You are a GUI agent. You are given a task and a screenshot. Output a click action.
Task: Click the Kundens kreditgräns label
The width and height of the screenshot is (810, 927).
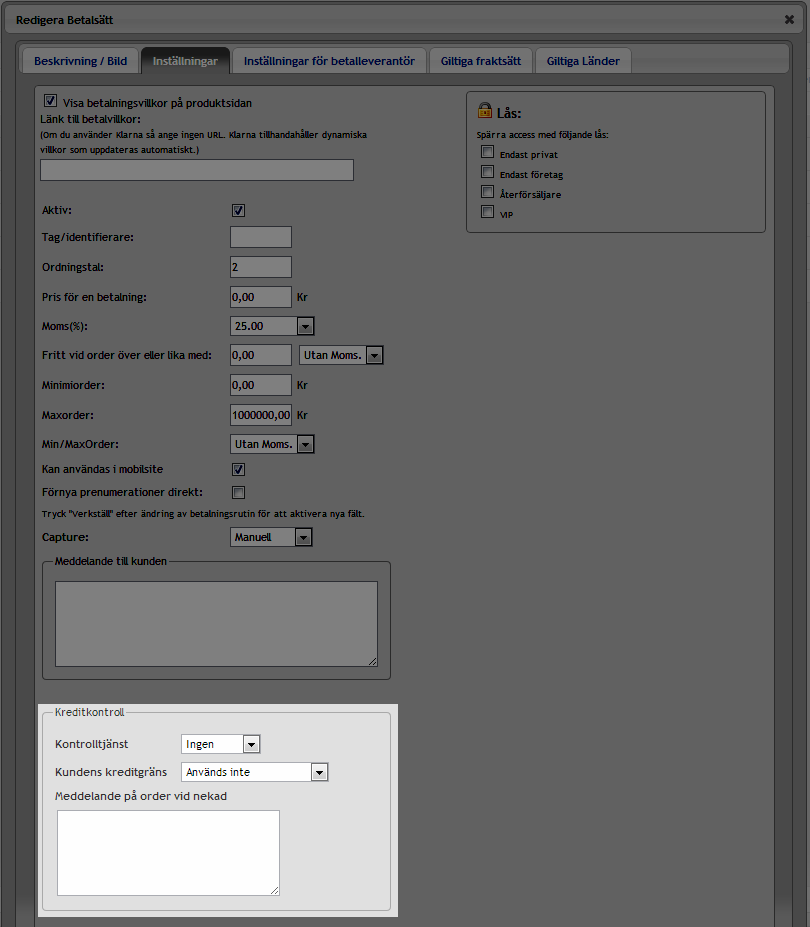tap(111, 772)
